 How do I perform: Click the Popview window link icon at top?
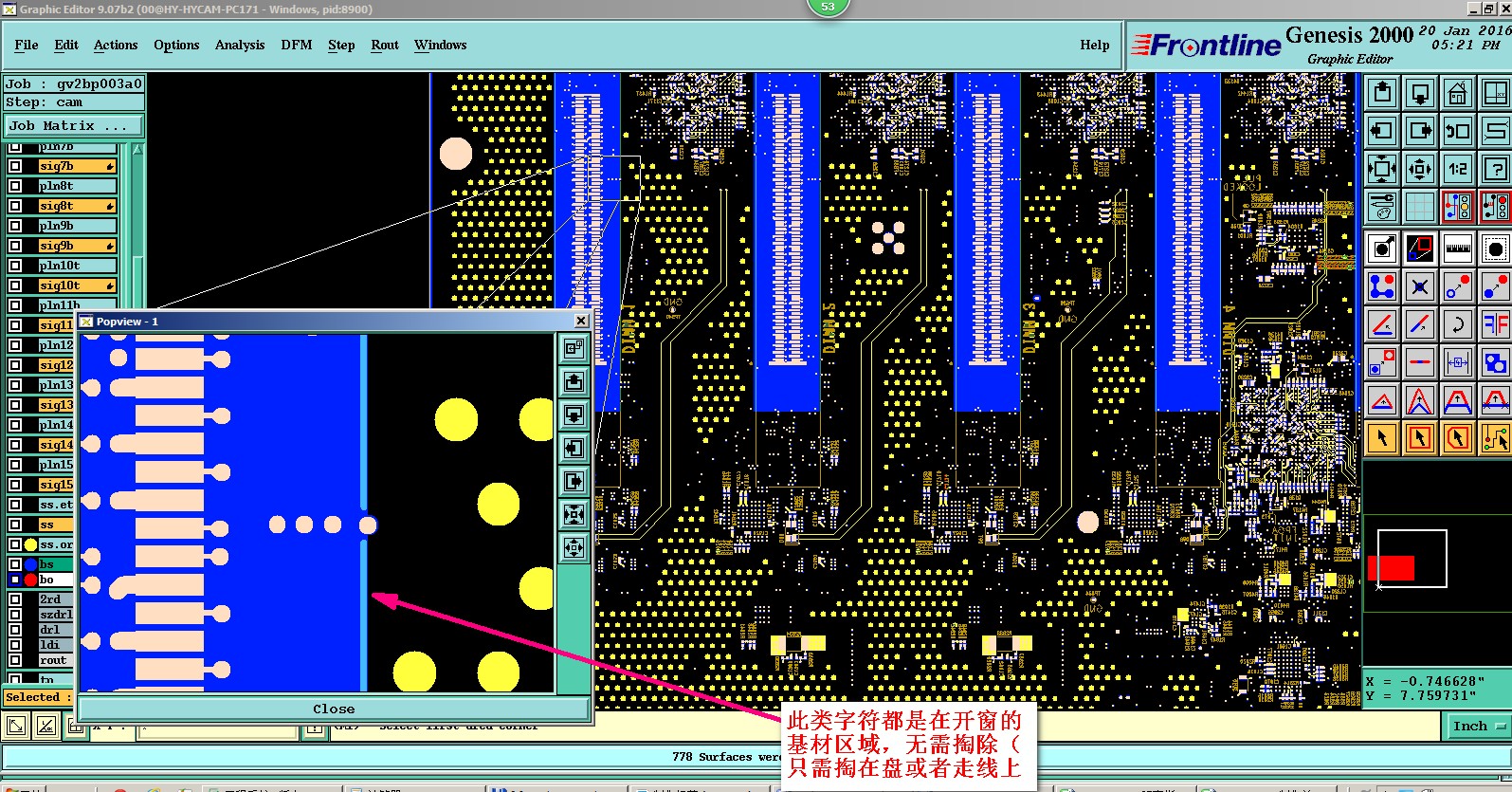[574, 348]
